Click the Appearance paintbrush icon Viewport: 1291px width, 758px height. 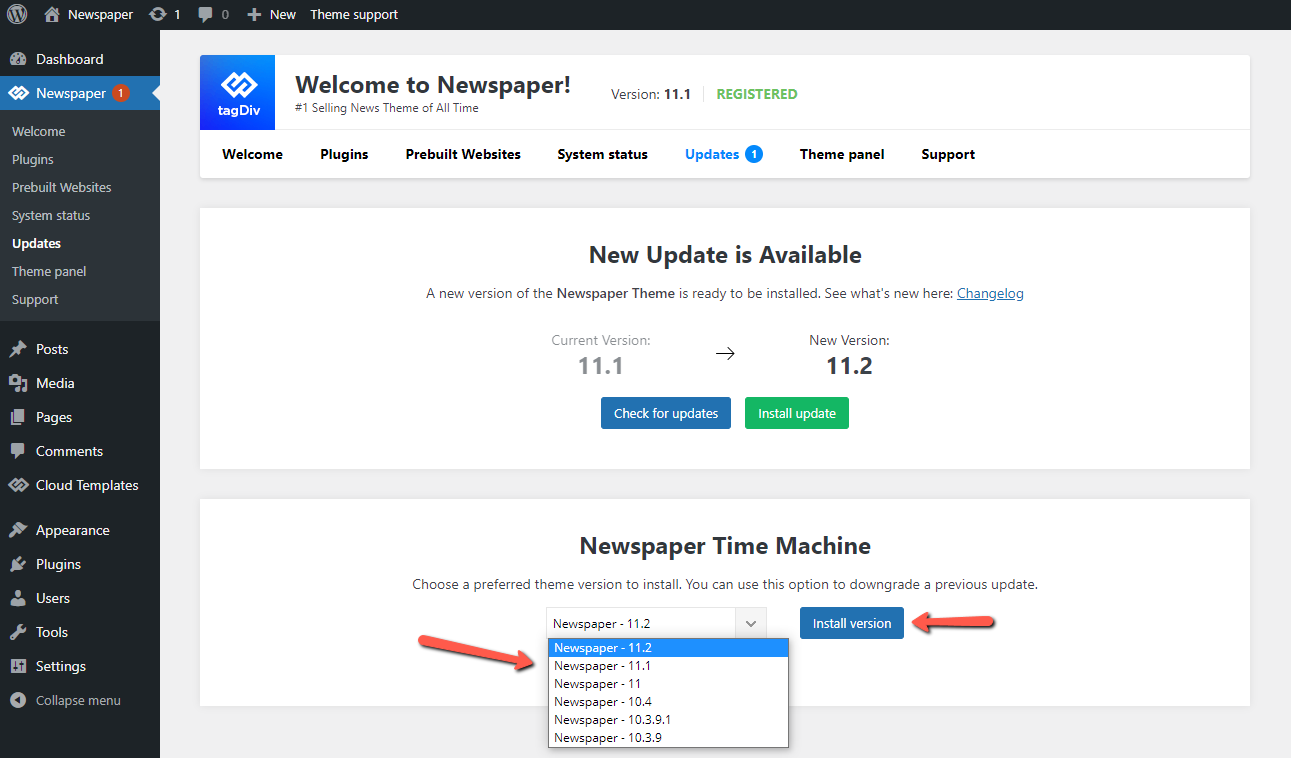18,530
